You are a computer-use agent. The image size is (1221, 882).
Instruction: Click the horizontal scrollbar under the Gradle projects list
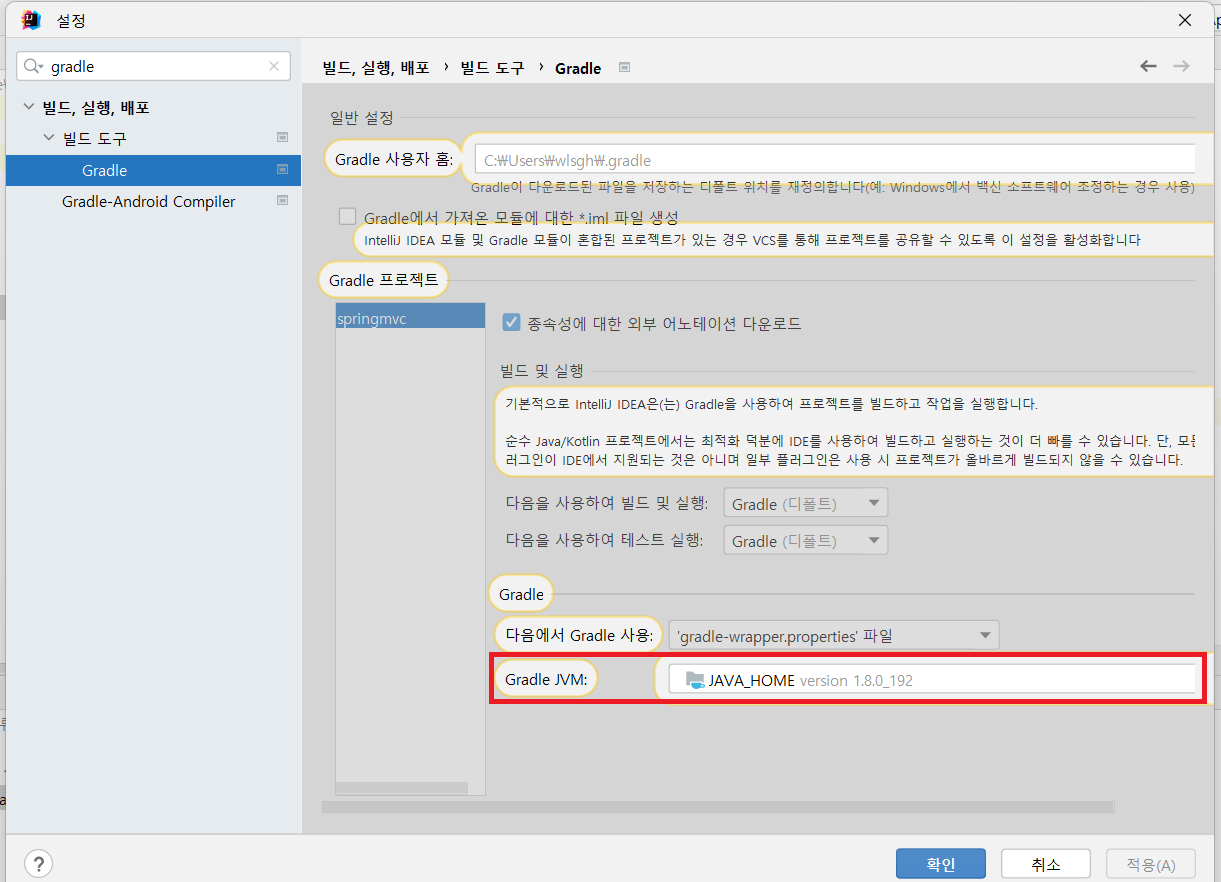click(x=402, y=788)
